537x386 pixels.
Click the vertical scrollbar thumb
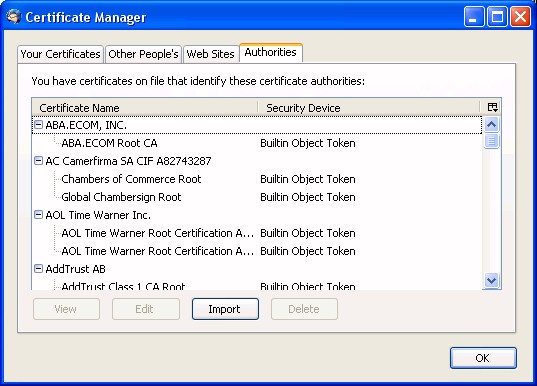[491, 141]
